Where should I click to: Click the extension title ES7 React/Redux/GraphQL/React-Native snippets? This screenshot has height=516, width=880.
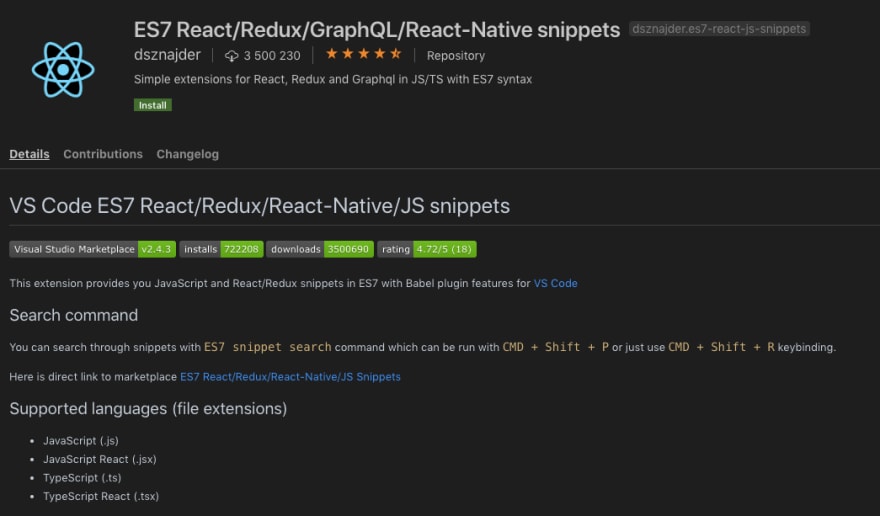(x=377, y=29)
